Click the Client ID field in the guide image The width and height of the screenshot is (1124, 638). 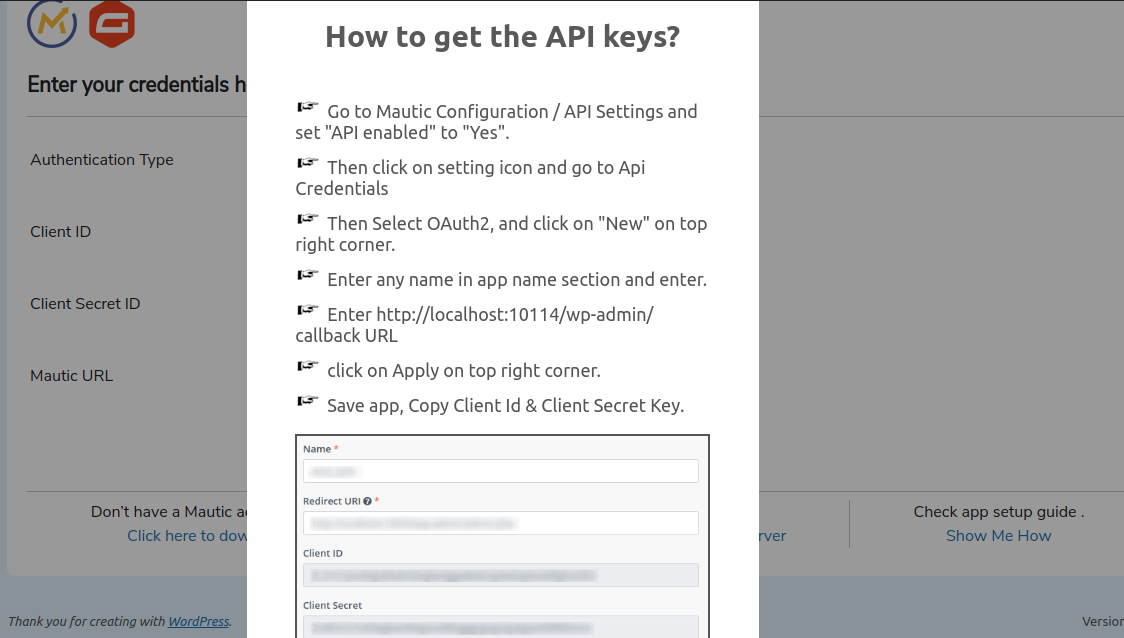click(500, 575)
